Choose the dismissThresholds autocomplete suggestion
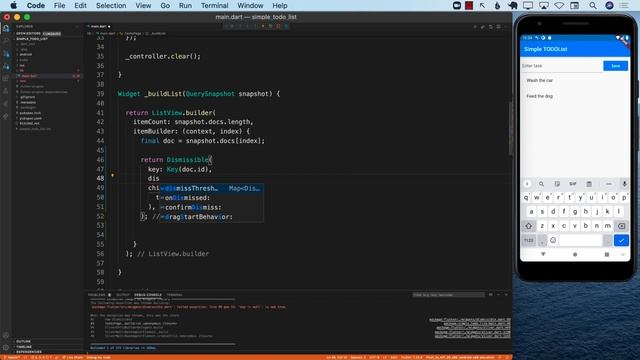This screenshot has width=640, height=360. click(x=211, y=189)
